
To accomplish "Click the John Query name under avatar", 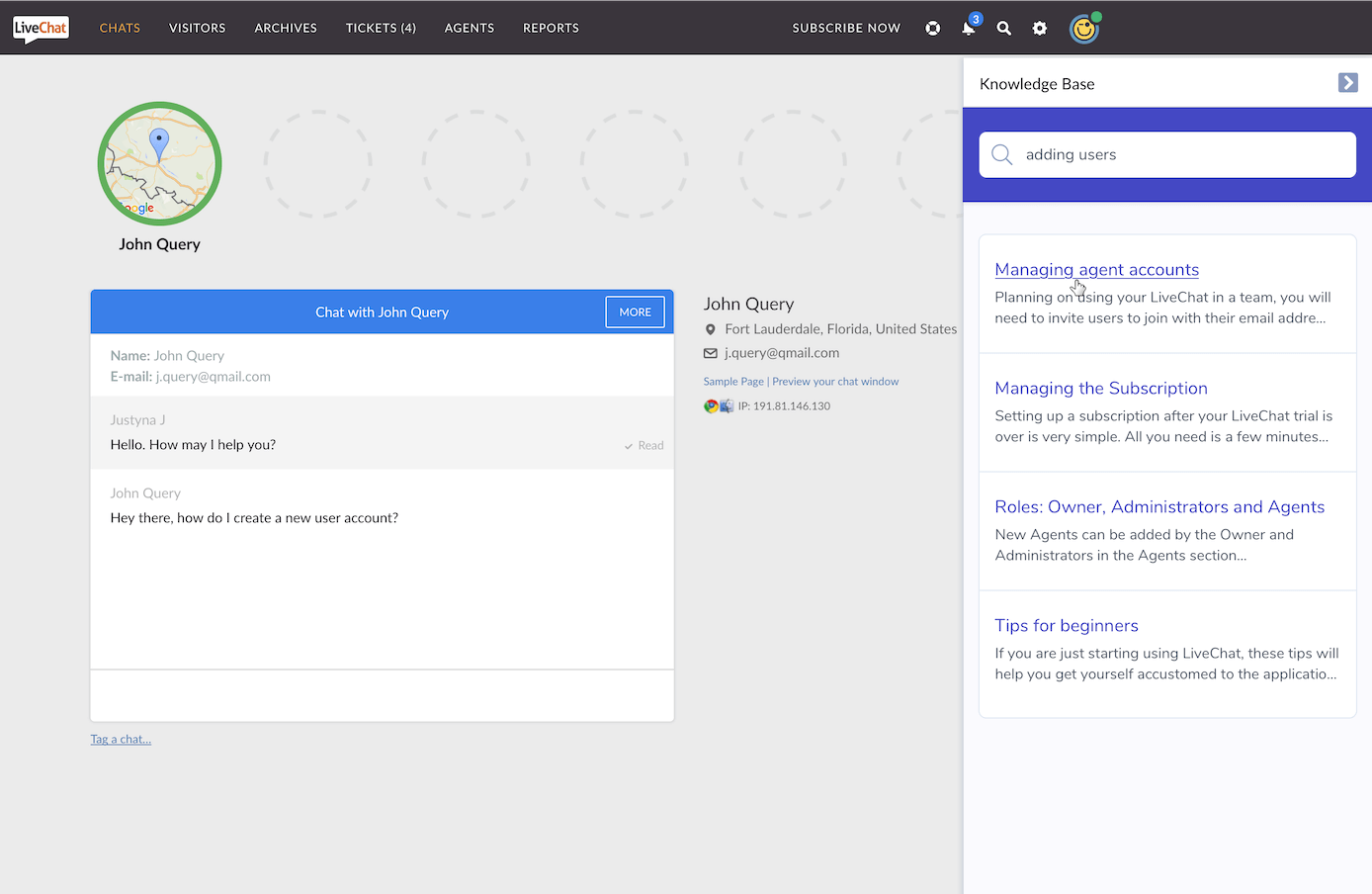I will click(159, 244).
